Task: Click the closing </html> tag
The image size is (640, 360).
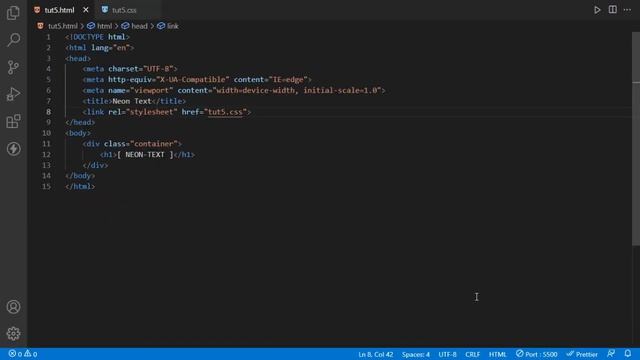Action: pos(80,187)
